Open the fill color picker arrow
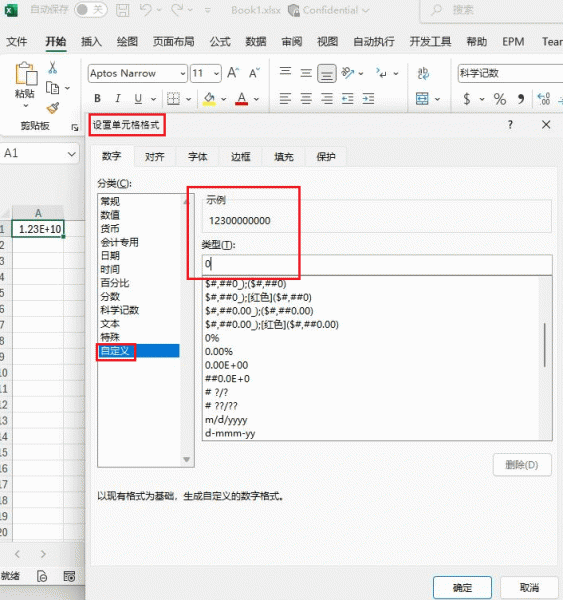Screen dimensions: 563x600 click(x=224, y=99)
